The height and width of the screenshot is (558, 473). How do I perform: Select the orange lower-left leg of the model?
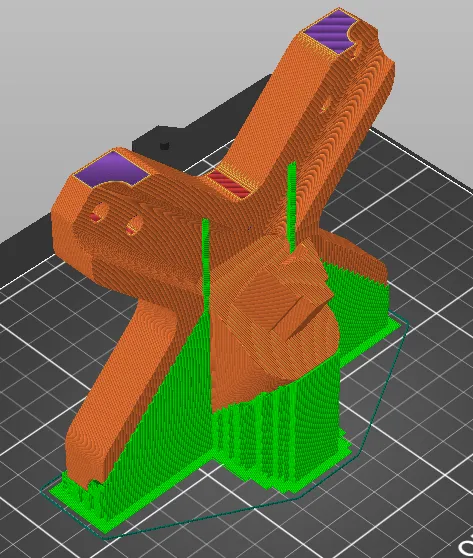(x=121, y=391)
